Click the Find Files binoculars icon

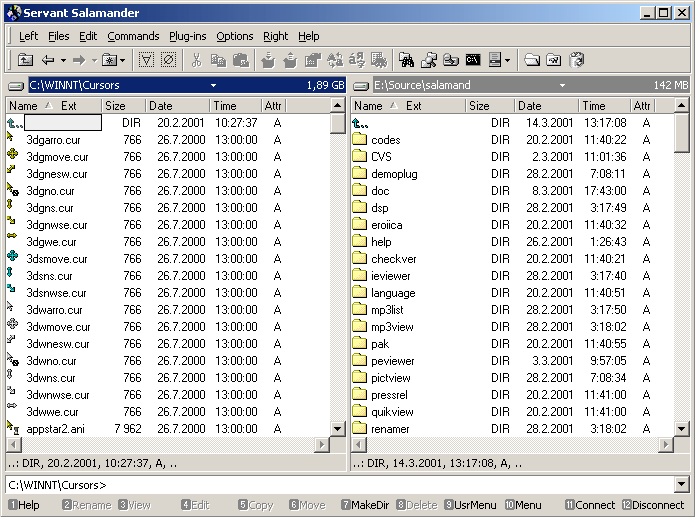(x=408, y=60)
